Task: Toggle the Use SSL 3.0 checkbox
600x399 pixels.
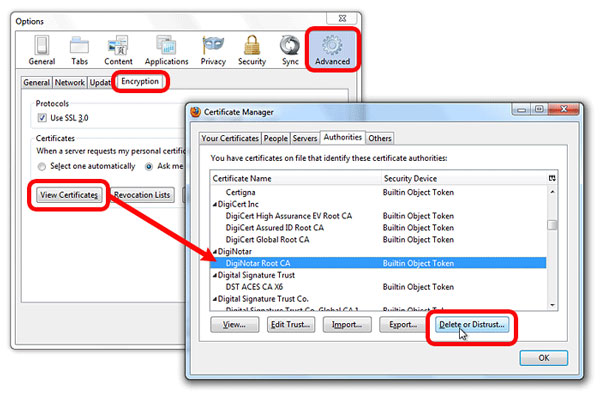Action: pyautogui.click(x=42, y=118)
